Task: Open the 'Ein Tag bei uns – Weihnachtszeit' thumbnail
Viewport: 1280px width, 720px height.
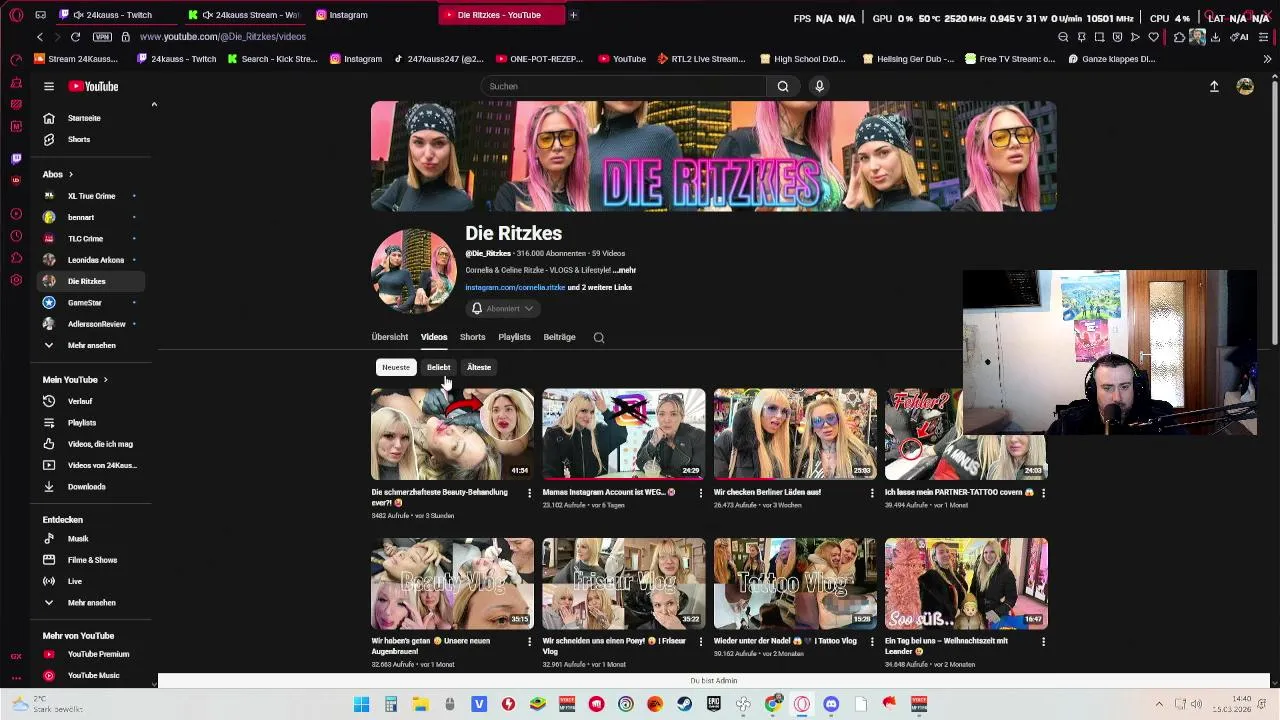Action: 966,584
